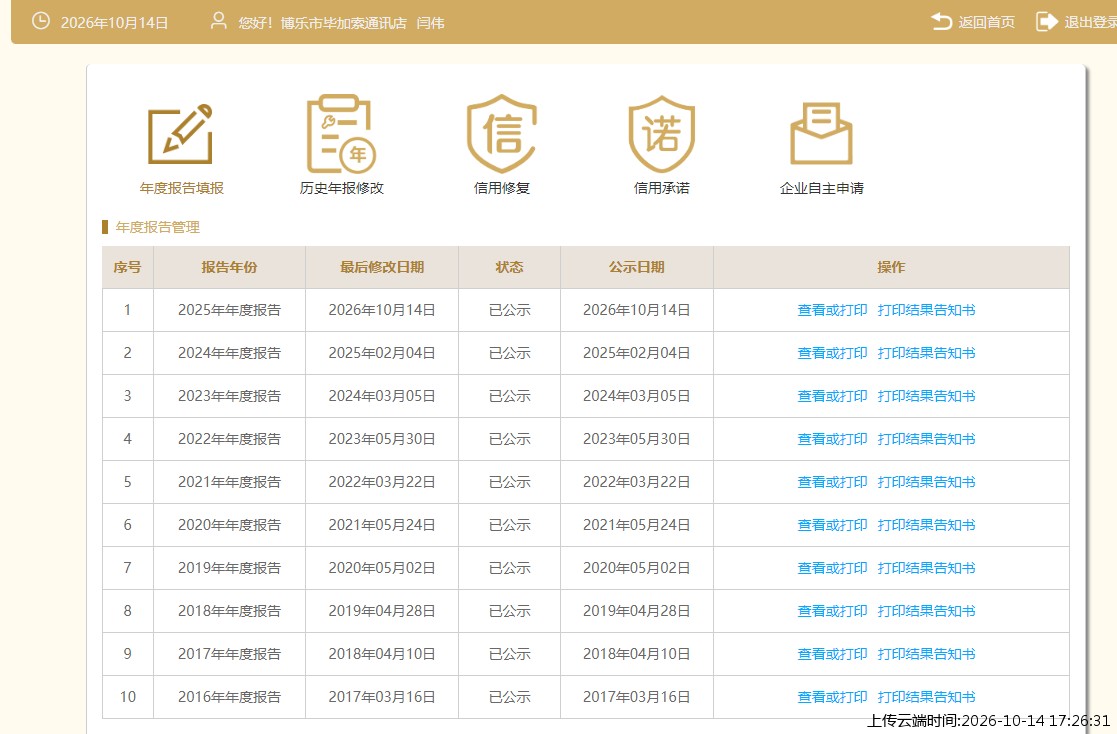Click the clock icon beside the date

coord(41,21)
